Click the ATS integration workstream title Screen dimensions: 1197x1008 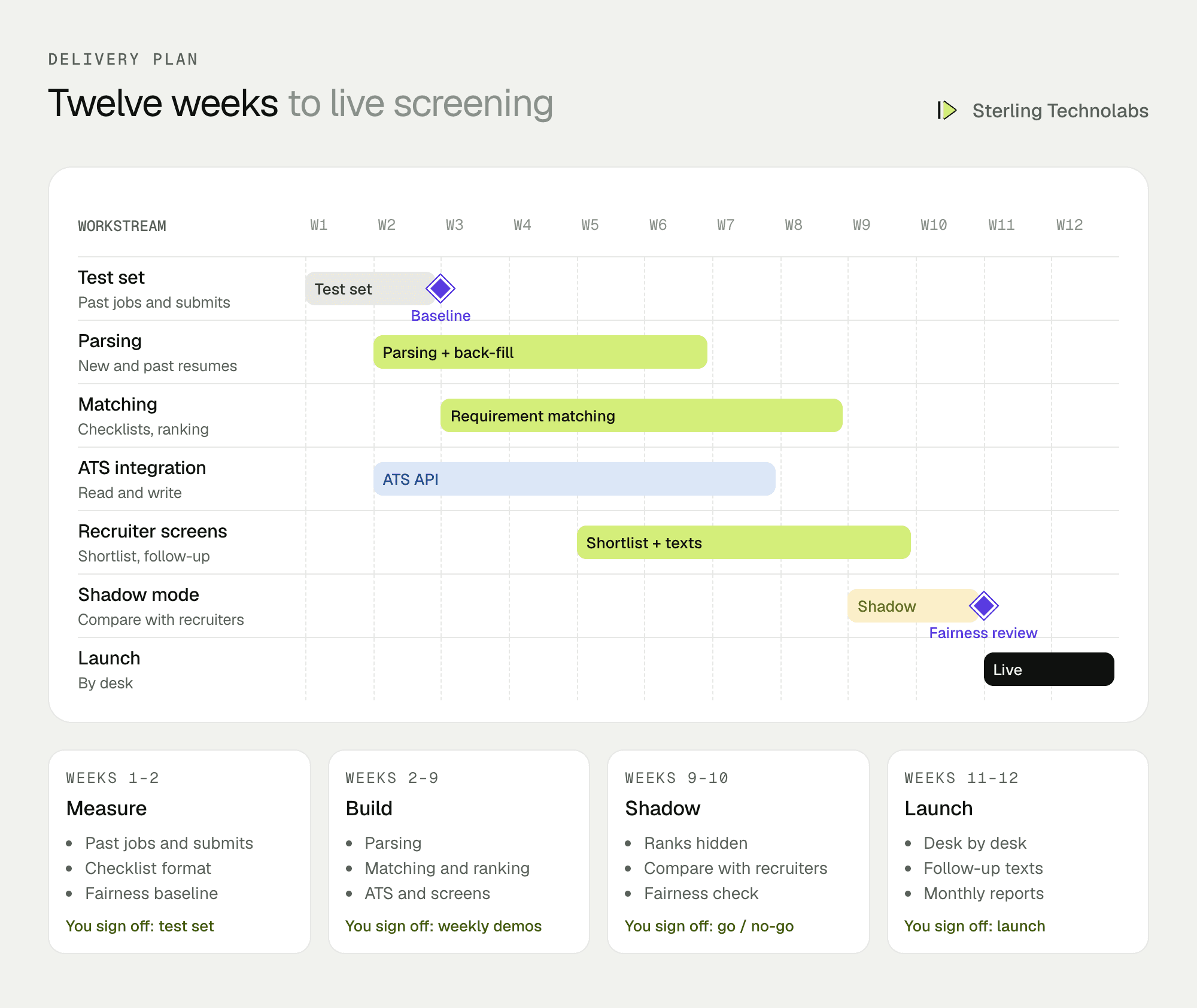142,468
